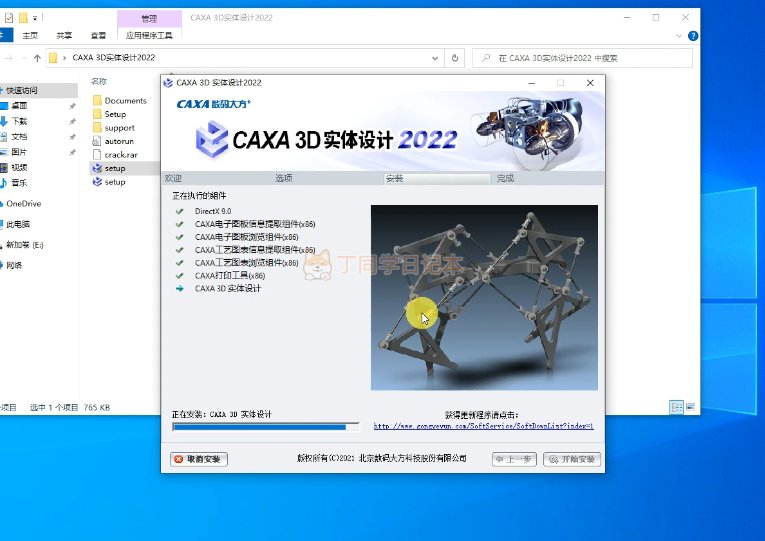The image size is (765, 541).
Task: Click the Up directory arrow
Action: point(37,58)
